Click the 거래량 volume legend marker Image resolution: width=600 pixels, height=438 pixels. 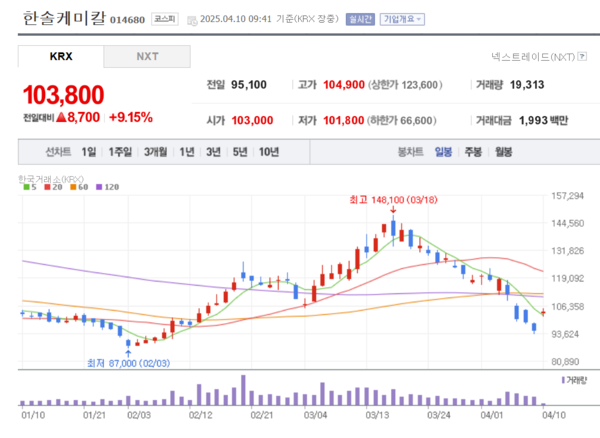point(563,380)
